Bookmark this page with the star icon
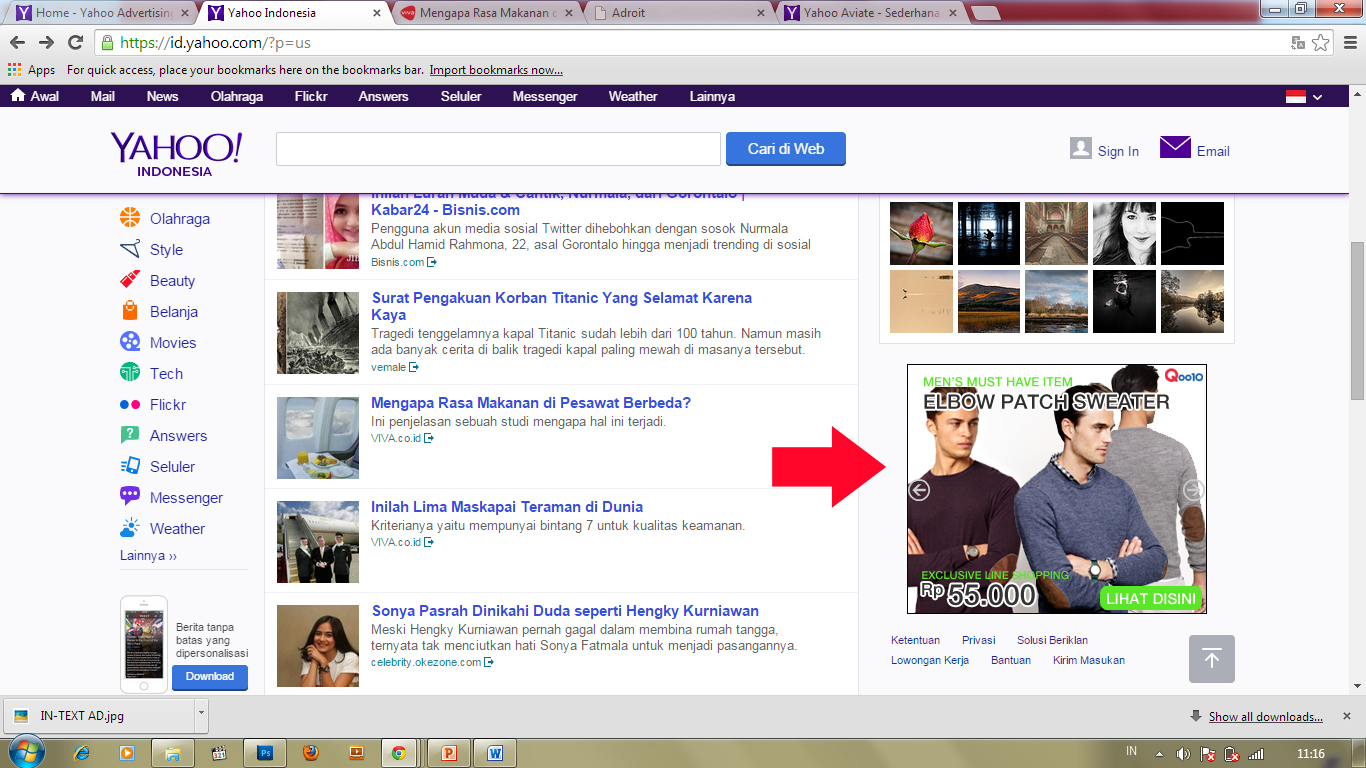The height and width of the screenshot is (768, 1366). [x=1321, y=43]
